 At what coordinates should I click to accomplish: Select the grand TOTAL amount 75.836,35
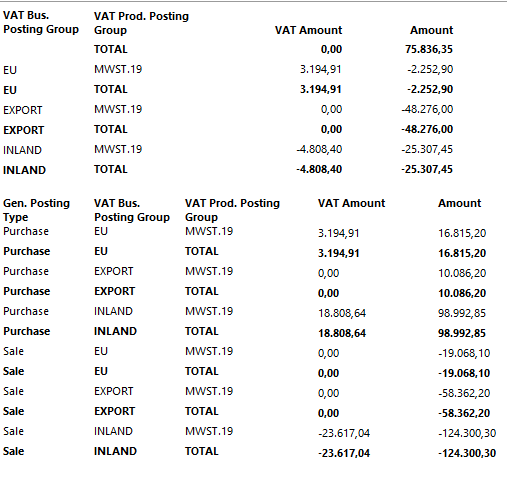pyautogui.click(x=429, y=49)
